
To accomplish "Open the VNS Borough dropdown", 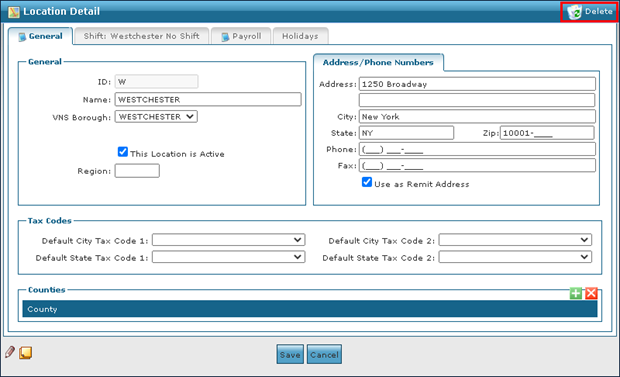I will click(156, 117).
